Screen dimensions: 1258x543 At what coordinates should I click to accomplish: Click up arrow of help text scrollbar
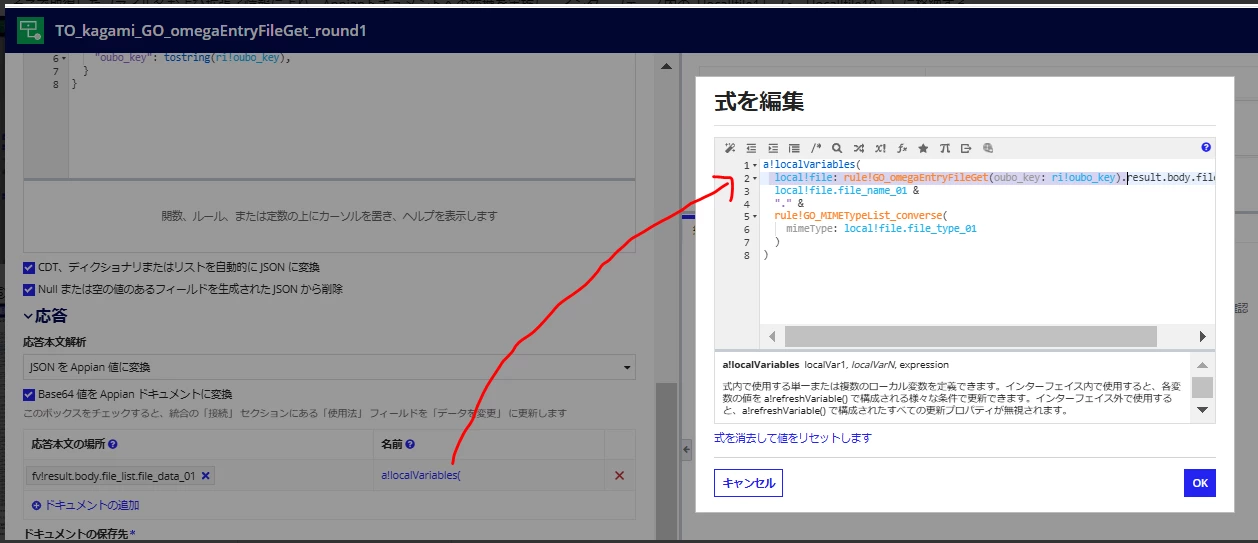pos(1202,364)
